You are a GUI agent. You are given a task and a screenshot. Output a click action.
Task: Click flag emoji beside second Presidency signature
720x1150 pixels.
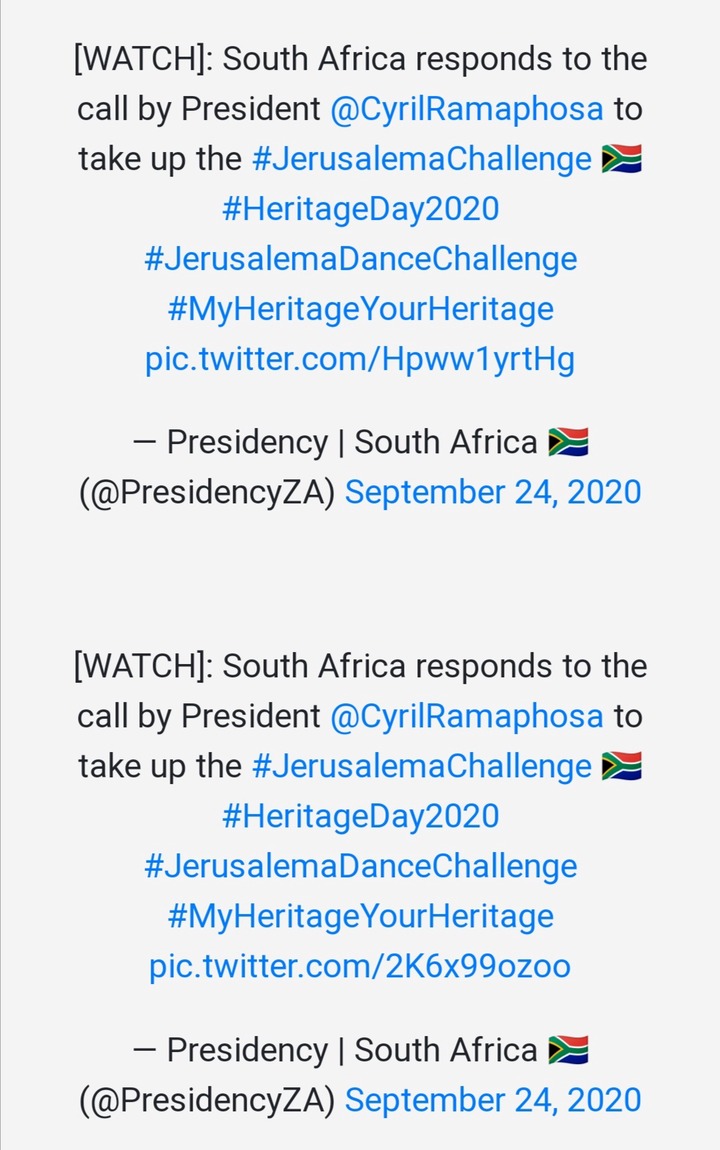[568, 1050]
